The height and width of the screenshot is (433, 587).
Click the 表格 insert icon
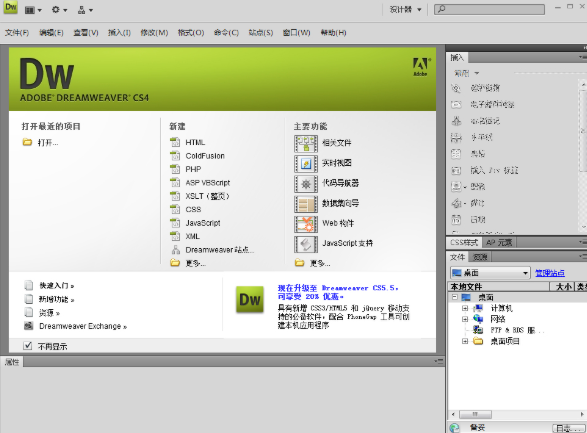(456, 154)
